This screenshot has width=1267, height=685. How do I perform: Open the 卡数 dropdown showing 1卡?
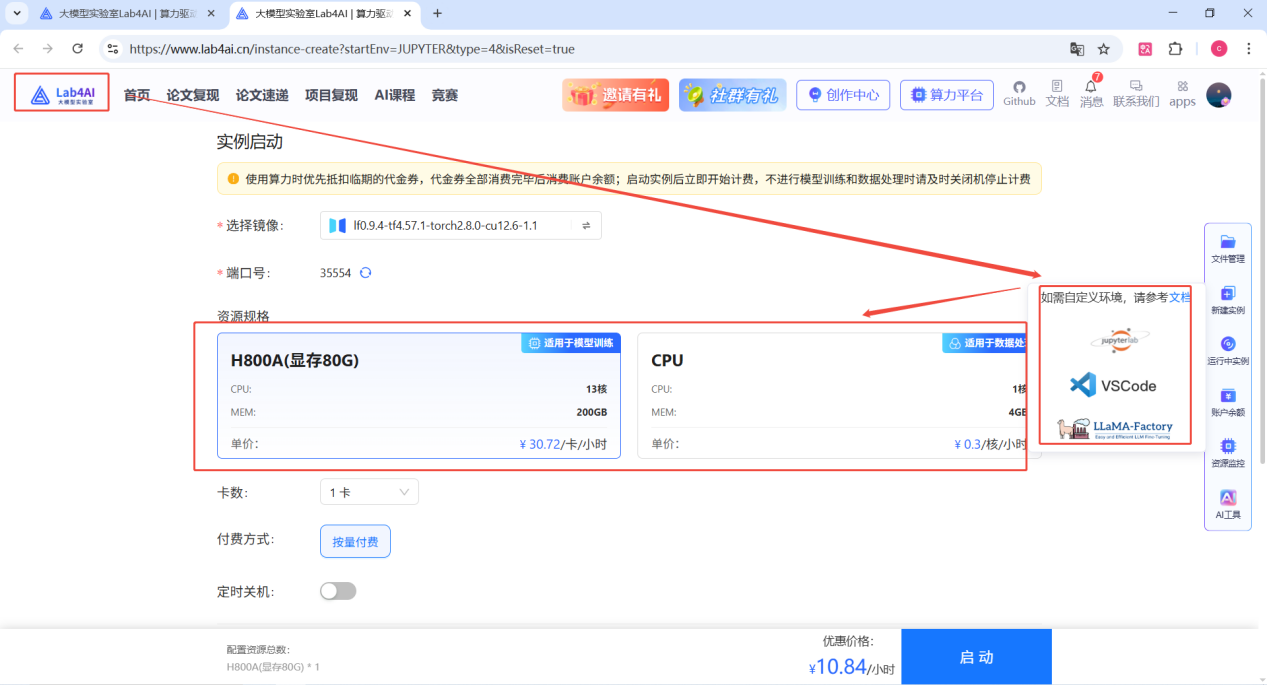pos(369,492)
